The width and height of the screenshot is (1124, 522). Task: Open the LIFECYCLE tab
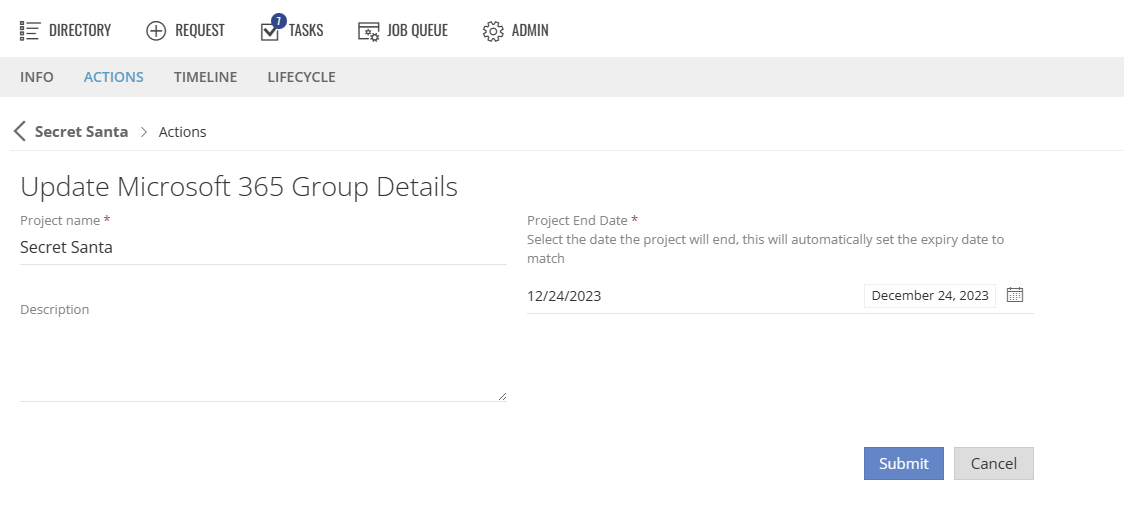point(301,77)
